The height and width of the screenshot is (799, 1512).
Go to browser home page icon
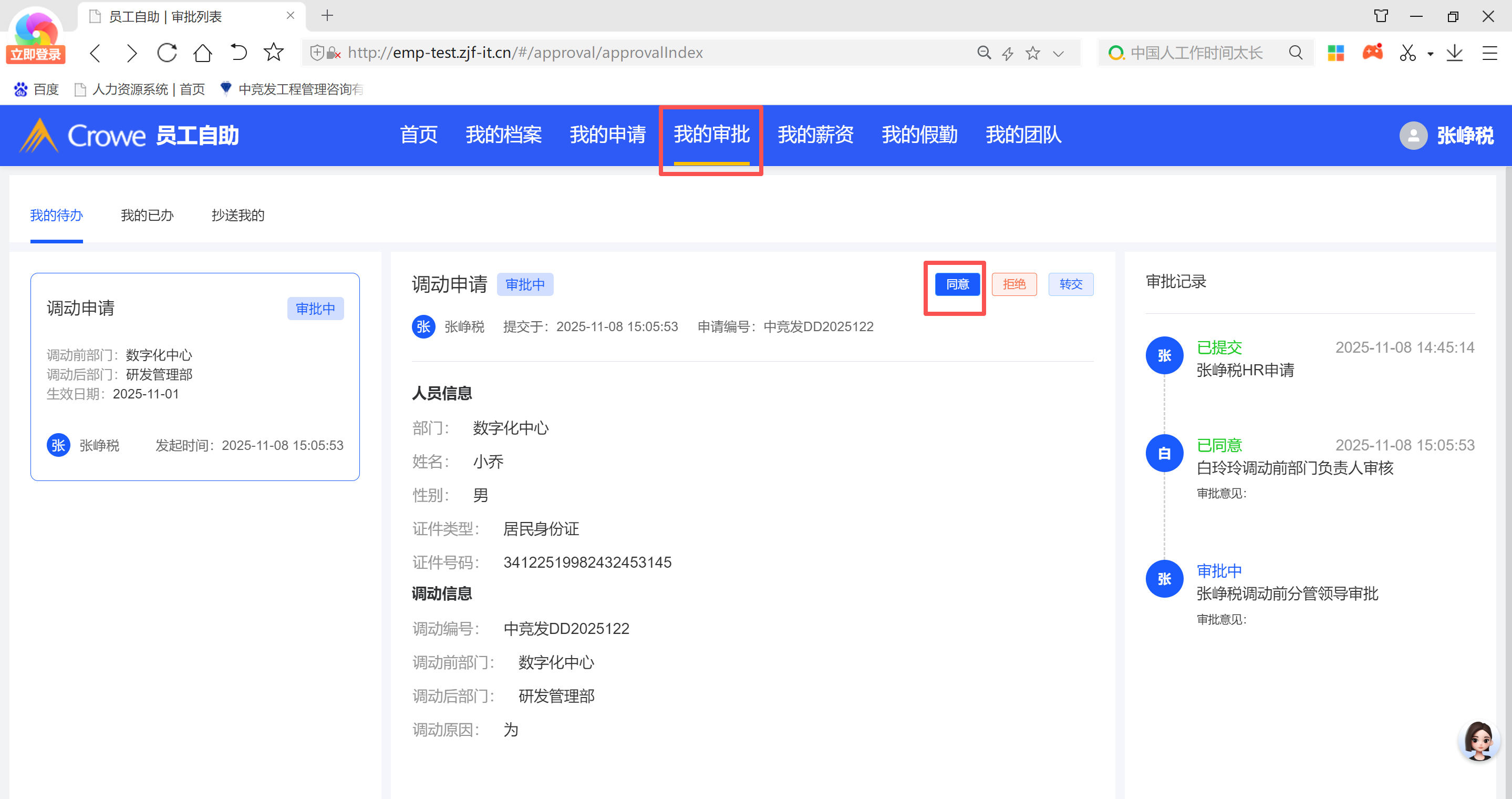pos(202,53)
